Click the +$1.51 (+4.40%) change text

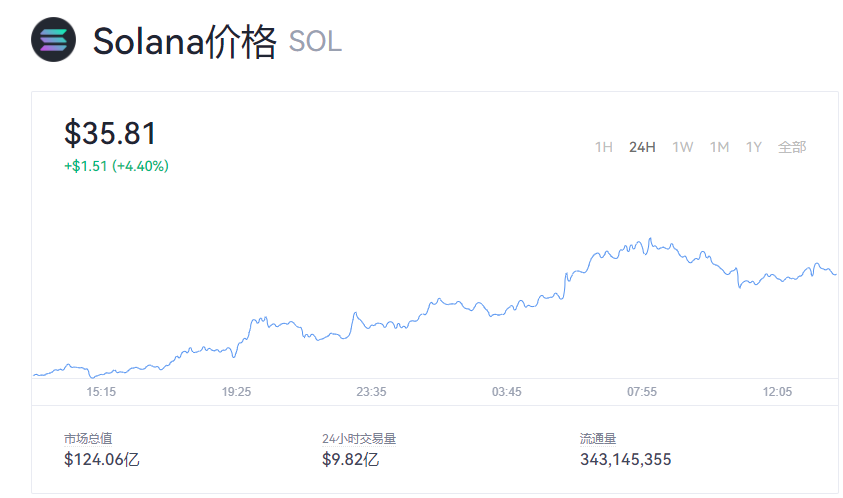point(117,166)
